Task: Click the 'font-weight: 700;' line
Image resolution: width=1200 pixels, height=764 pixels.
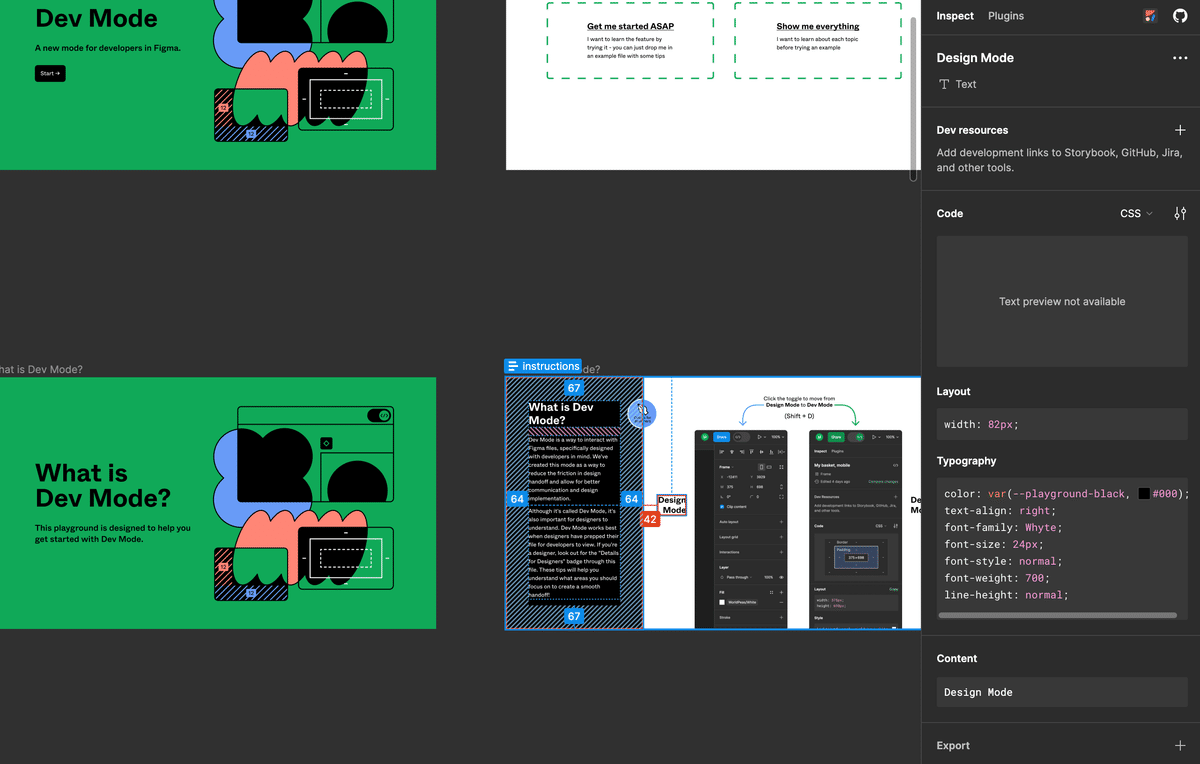Action: pyautogui.click(x=995, y=578)
